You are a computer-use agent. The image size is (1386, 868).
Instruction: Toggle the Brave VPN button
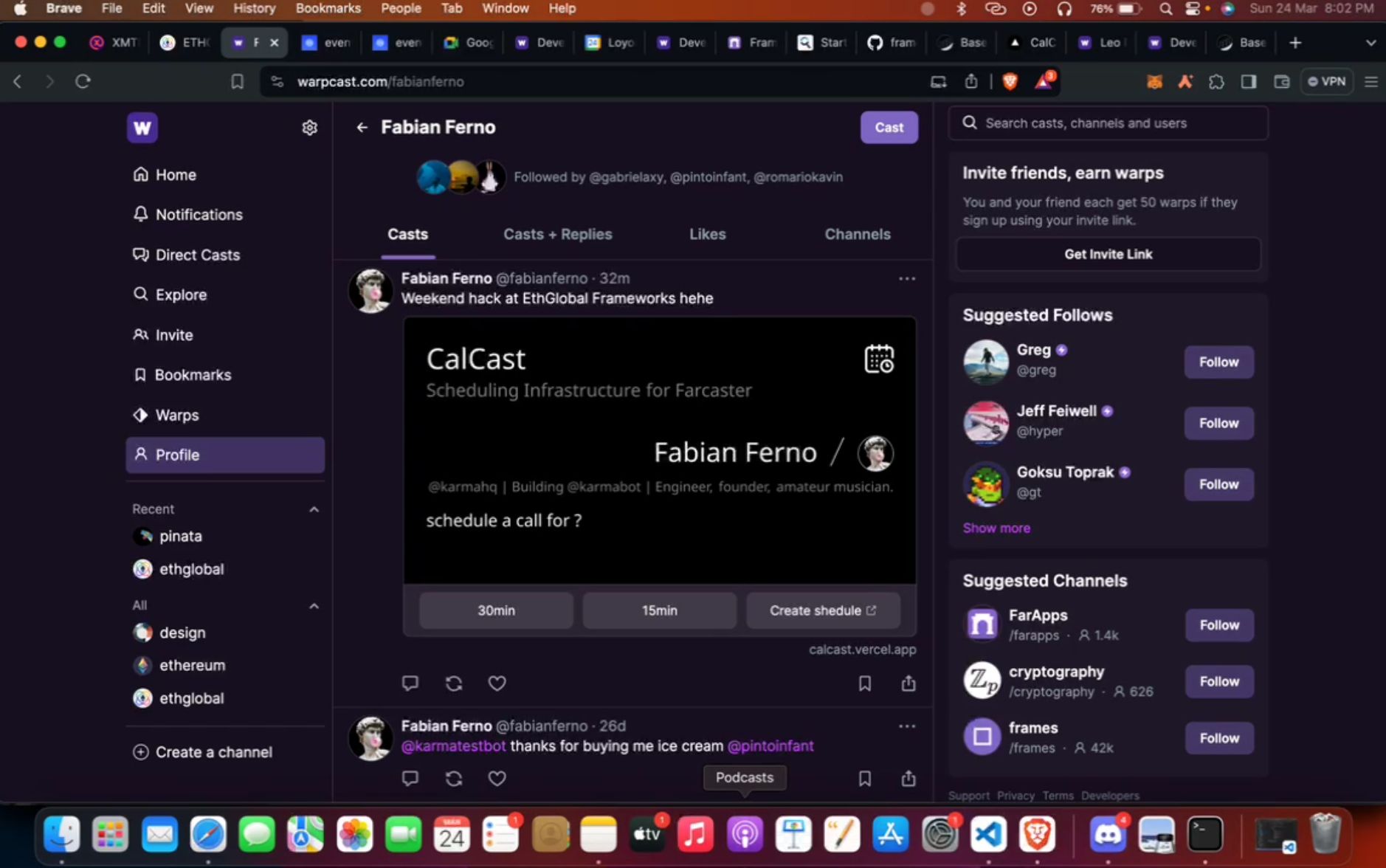click(x=1327, y=81)
